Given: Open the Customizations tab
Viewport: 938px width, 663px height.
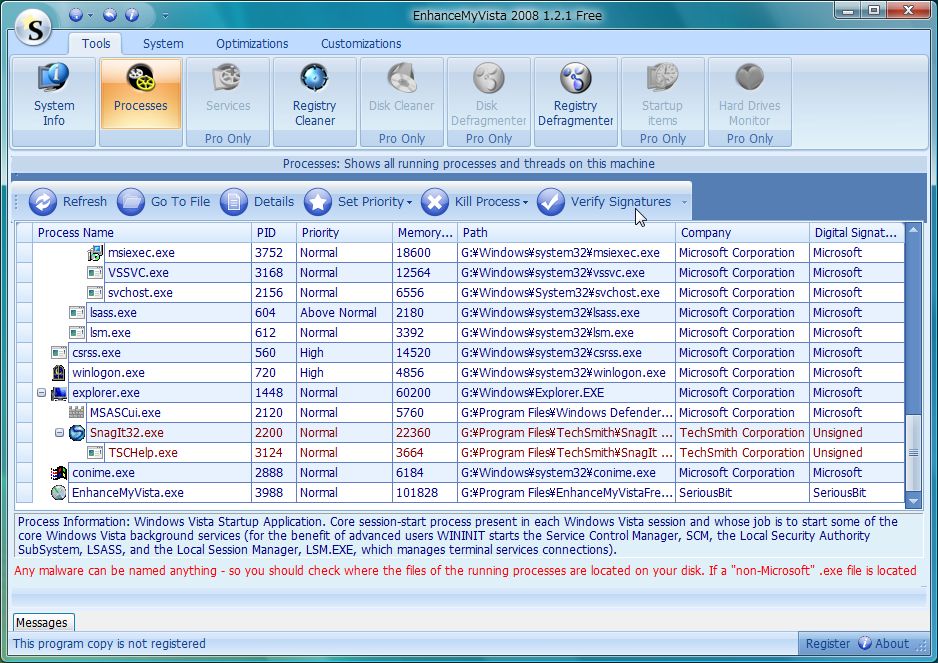Looking at the screenshot, I should [x=361, y=44].
